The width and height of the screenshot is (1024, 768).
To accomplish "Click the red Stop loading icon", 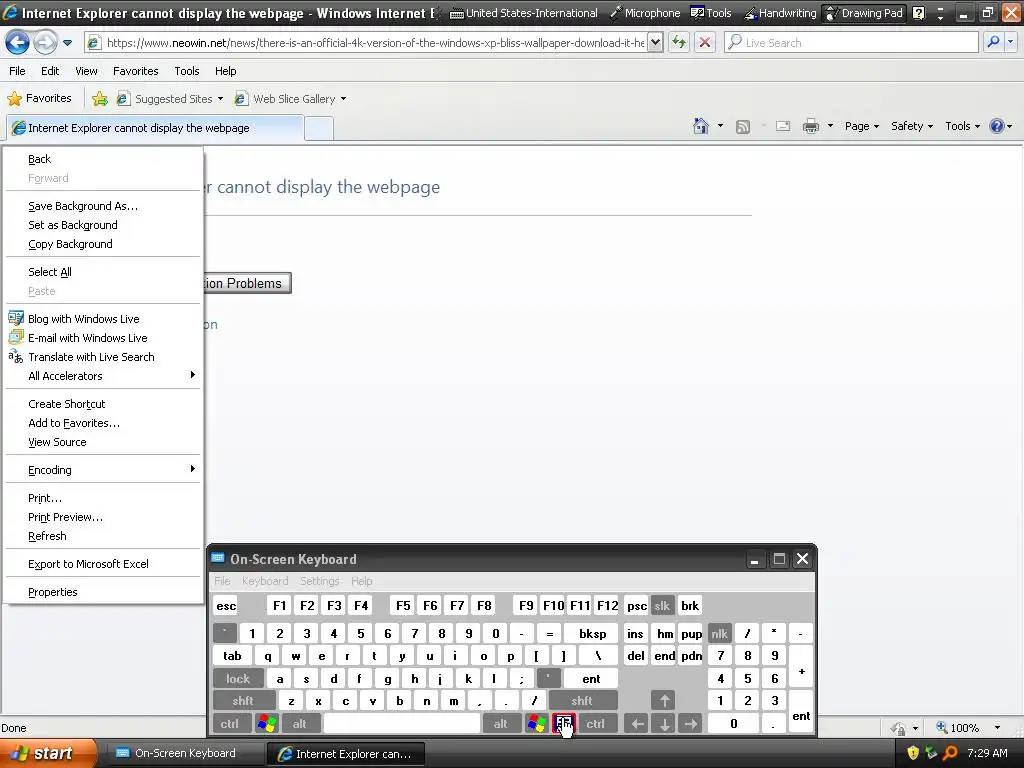I will [x=705, y=43].
